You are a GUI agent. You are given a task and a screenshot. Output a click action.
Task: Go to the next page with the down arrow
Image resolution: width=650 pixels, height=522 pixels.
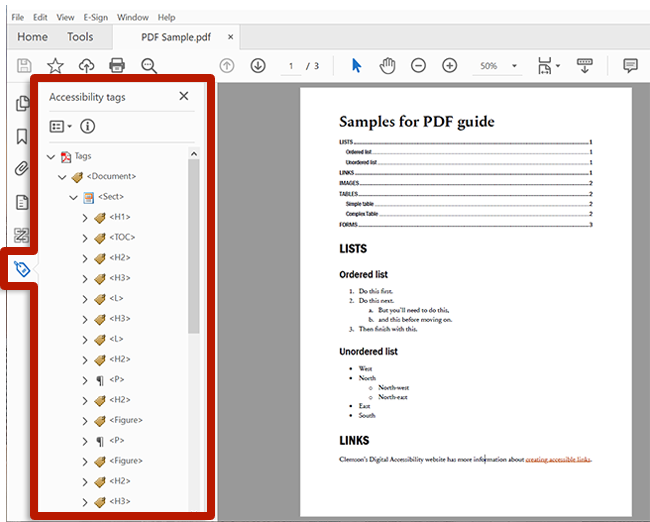click(258, 66)
